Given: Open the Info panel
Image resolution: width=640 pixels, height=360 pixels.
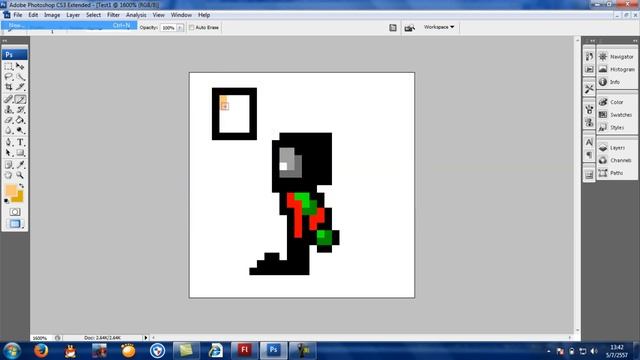Looking at the screenshot, I should 617,82.
